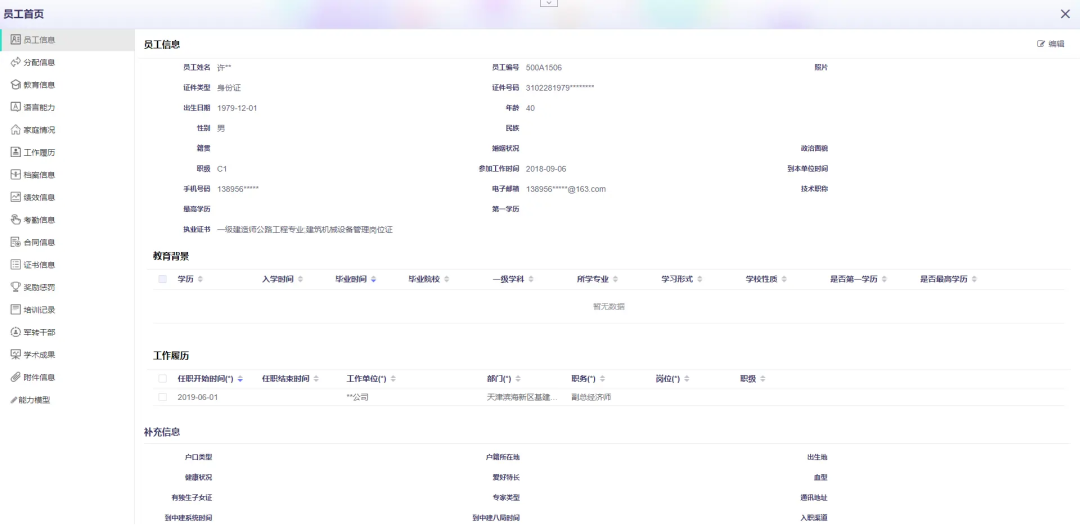Sort education table by 学习形式

(x=699, y=279)
